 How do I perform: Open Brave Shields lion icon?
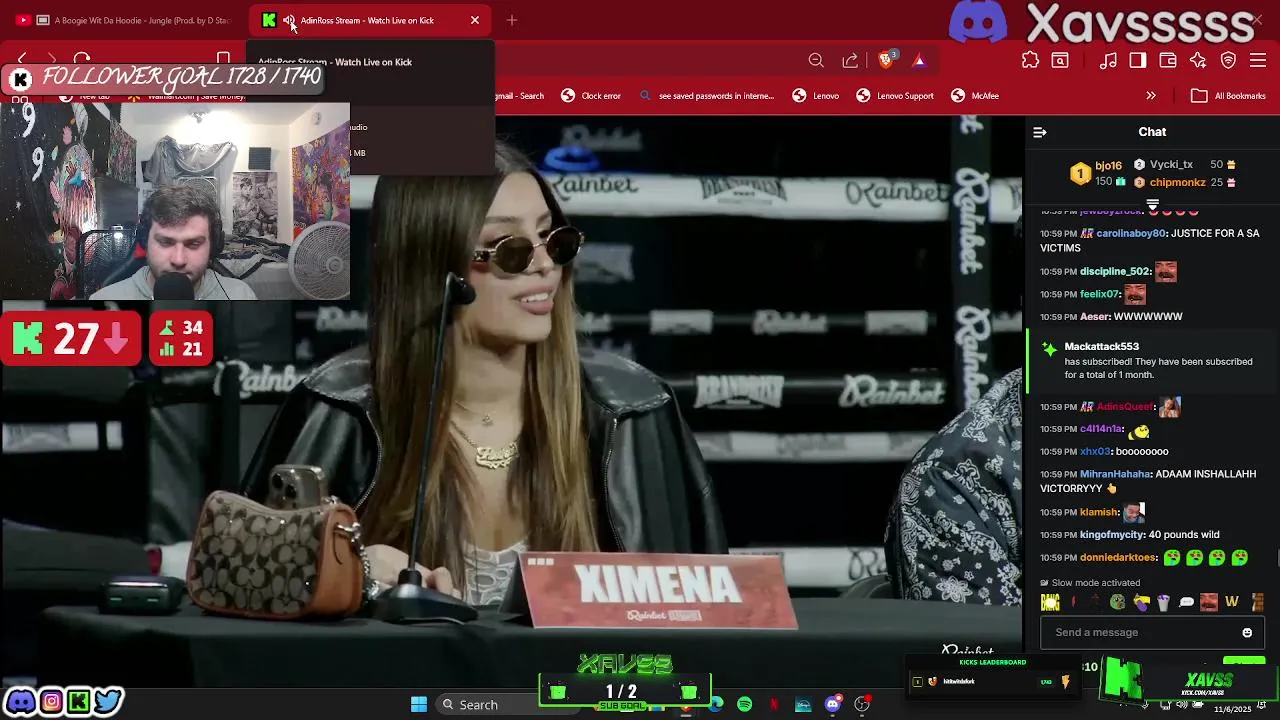[x=886, y=60]
